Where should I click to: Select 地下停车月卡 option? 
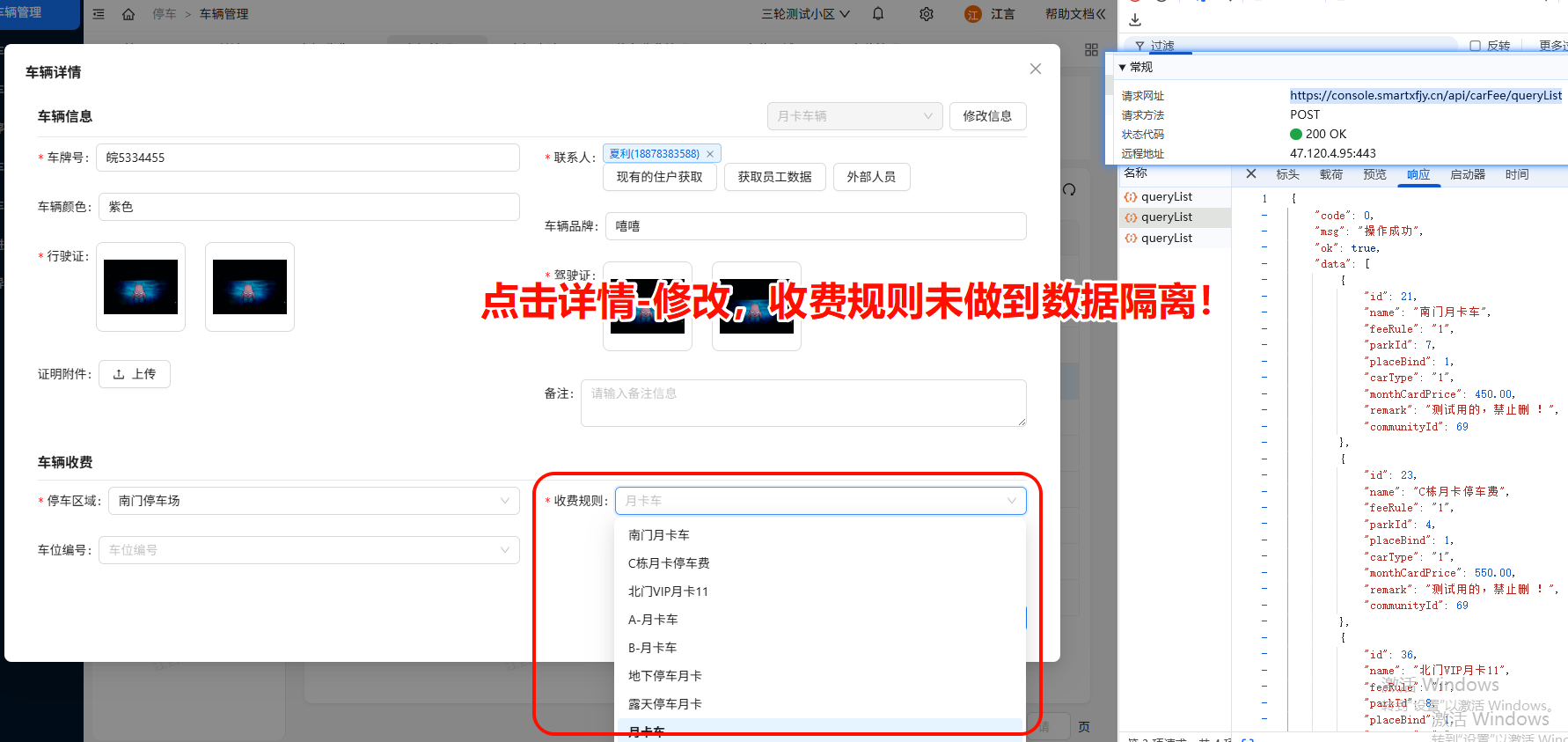pos(820,676)
